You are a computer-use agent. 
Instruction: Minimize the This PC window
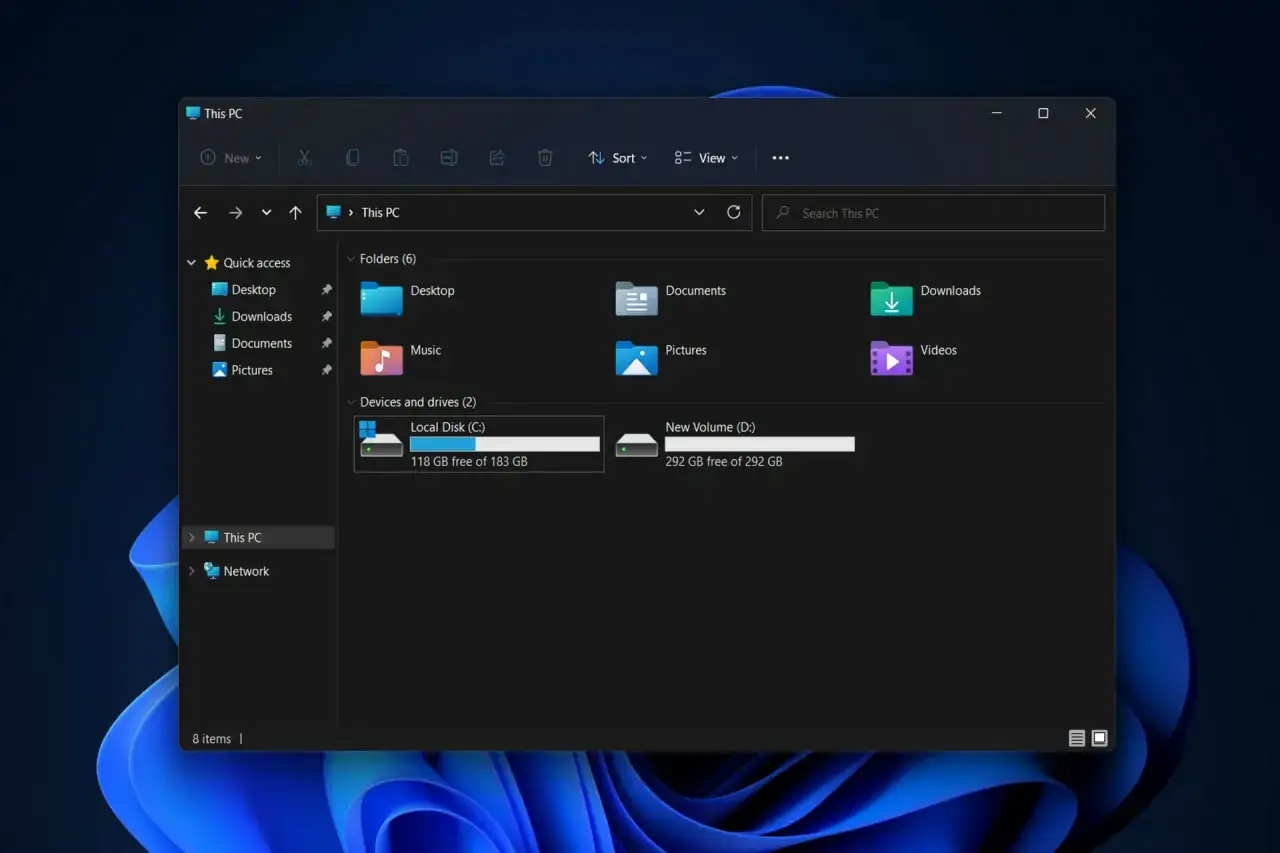[997, 113]
